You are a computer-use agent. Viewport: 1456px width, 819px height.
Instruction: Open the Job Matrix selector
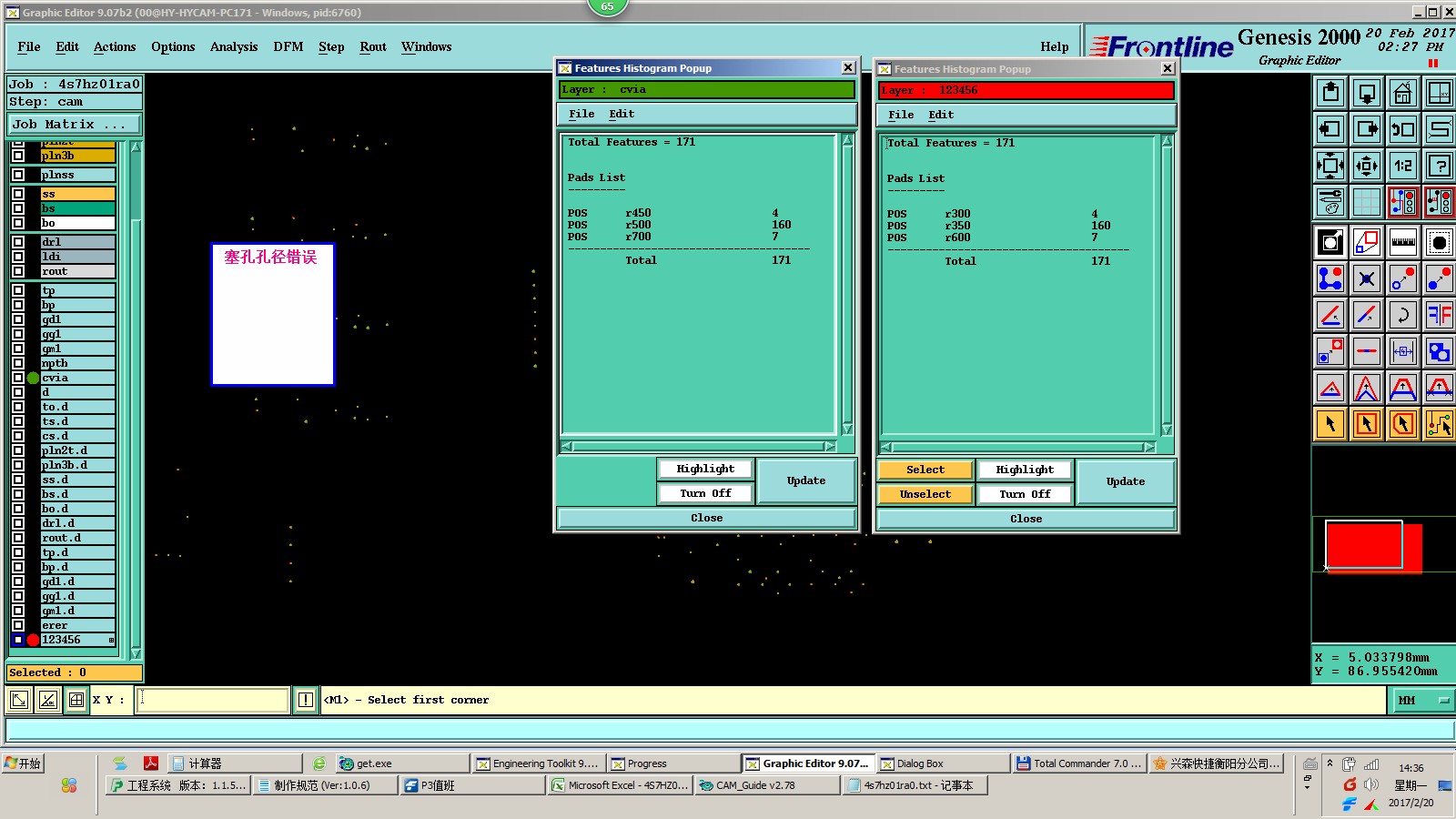pos(75,124)
